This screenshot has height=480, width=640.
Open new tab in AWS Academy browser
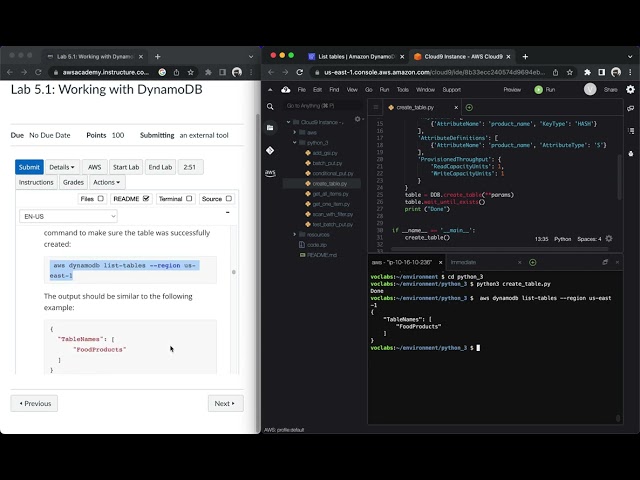click(x=158, y=57)
